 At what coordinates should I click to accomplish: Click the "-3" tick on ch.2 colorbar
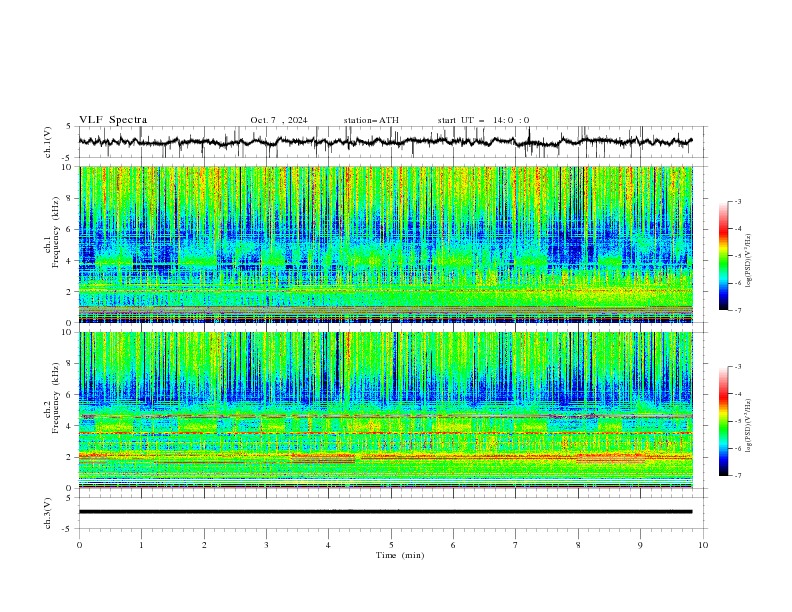737,367
